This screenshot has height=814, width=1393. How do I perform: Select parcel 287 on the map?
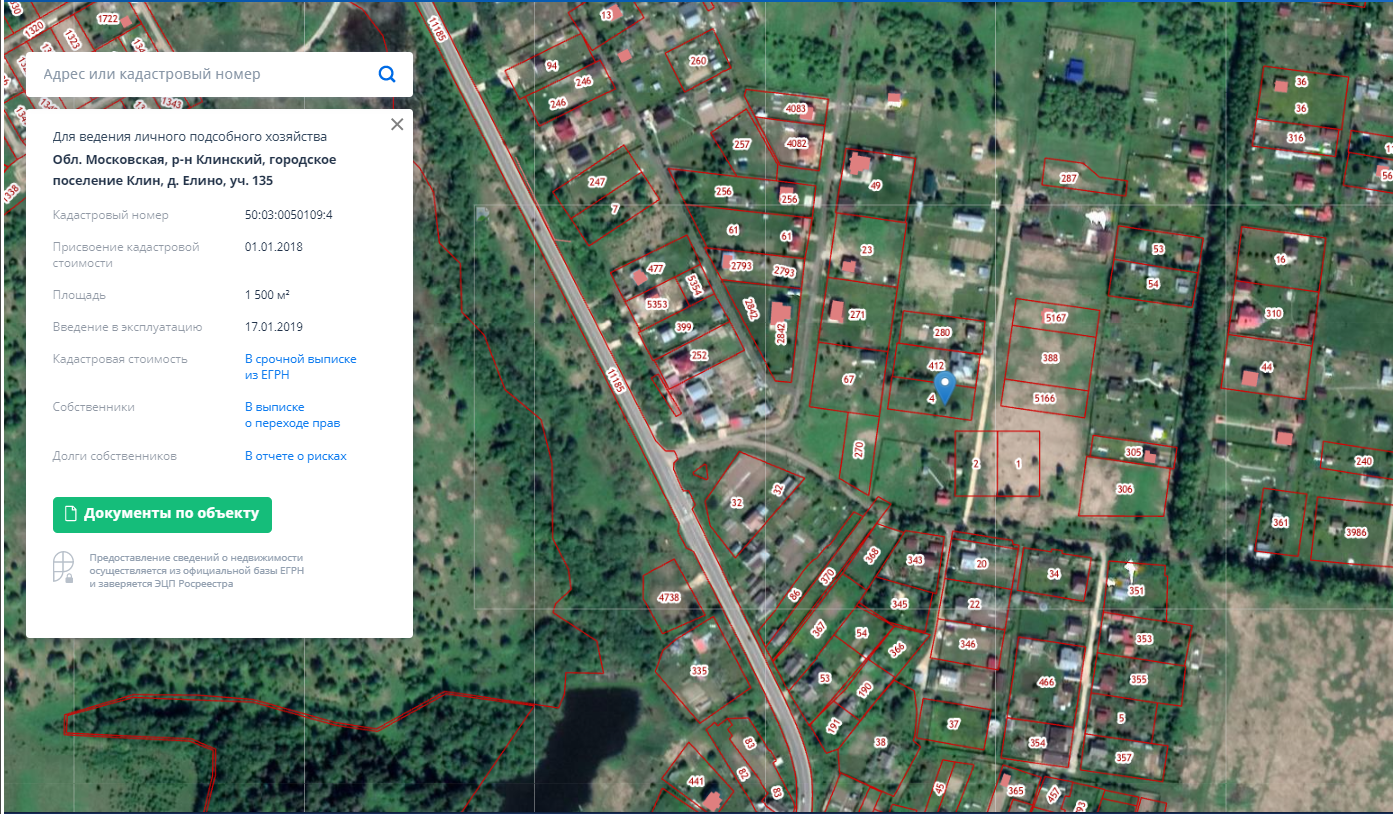pyautogui.click(x=1069, y=178)
